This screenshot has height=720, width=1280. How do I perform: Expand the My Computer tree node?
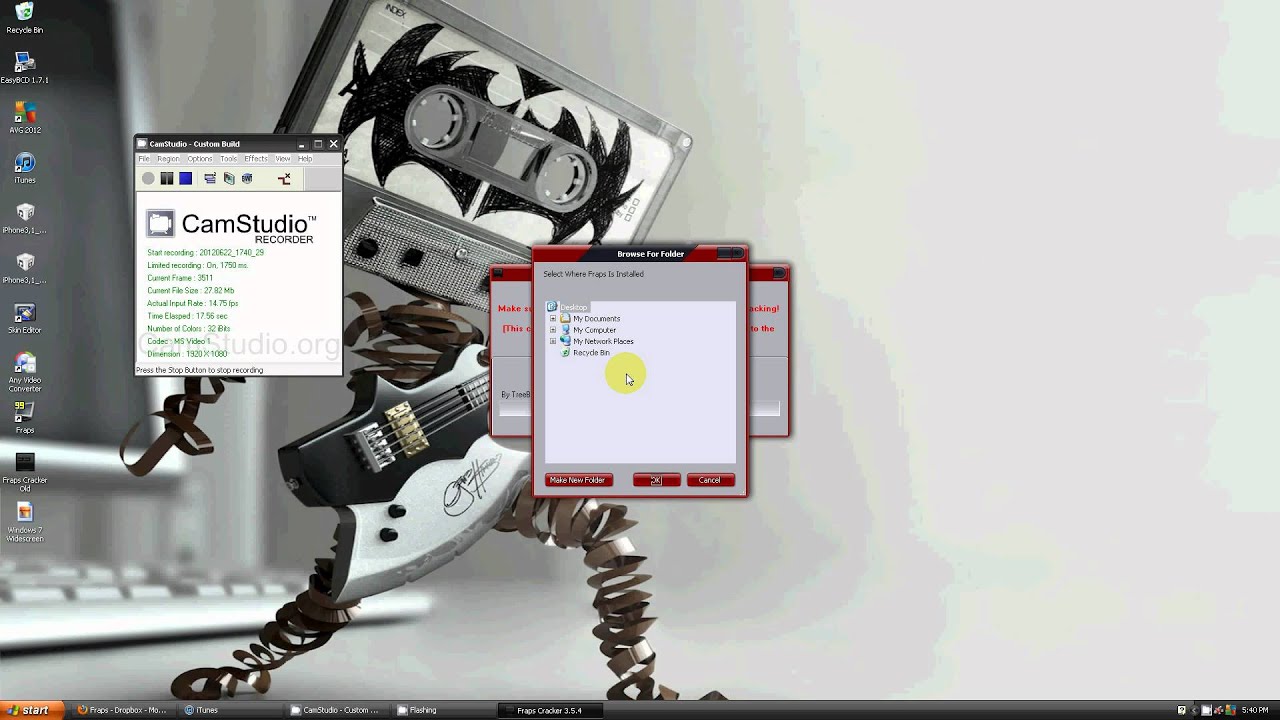click(x=553, y=330)
